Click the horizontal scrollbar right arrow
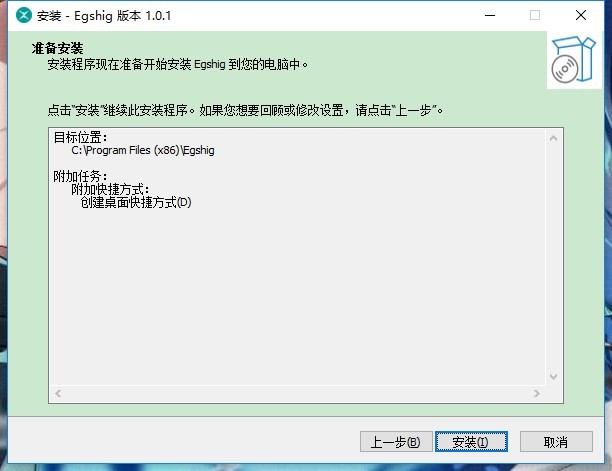This screenshot has height=471, width=612. pyautogui.click(x=537, y=393)
